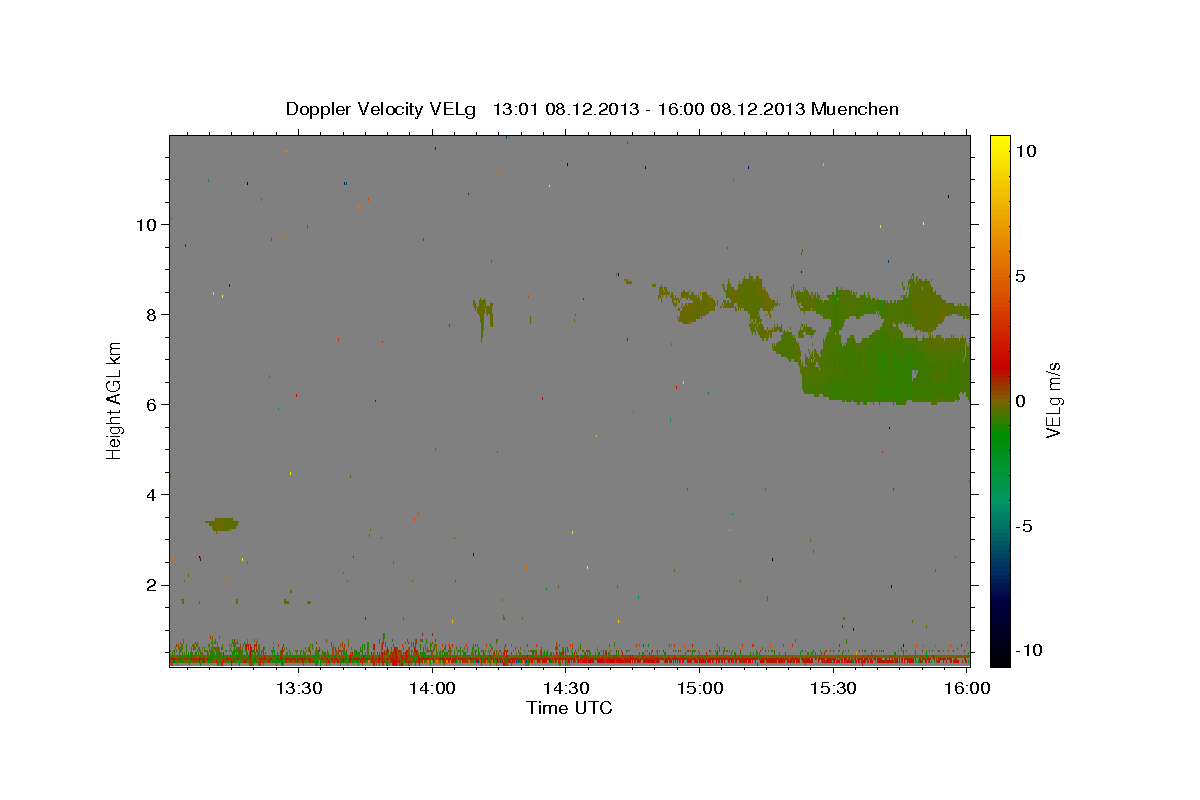
Task: Click the small cloud echo near 3.4 km
Action: pyautogui.click(x=222, y=524)
